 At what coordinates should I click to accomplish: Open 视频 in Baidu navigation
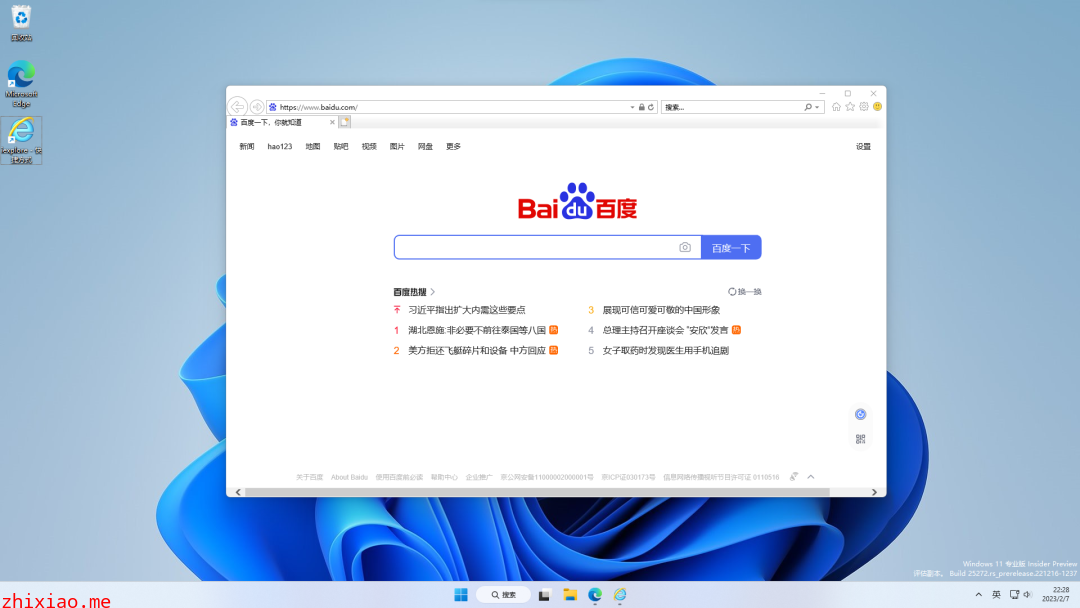tap(369, 147)
